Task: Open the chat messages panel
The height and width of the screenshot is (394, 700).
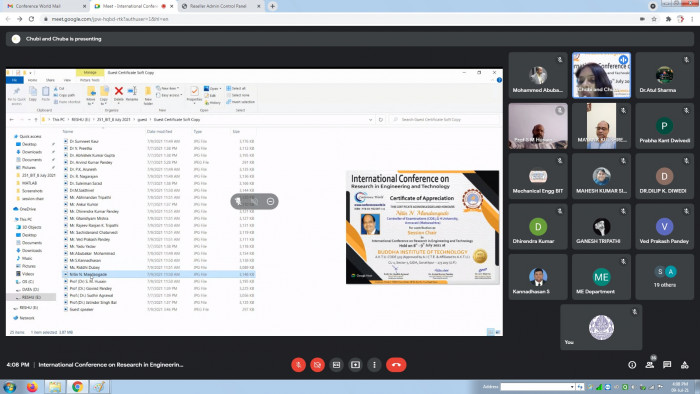Action: coord(667,365)
